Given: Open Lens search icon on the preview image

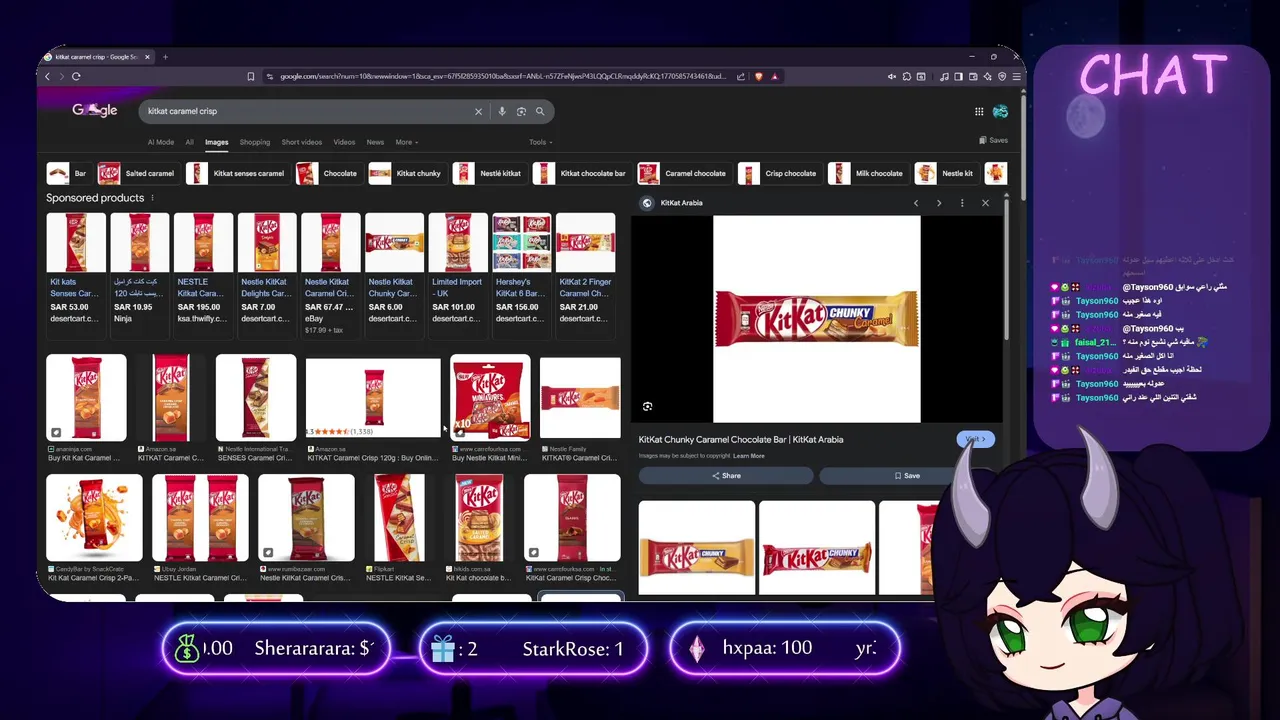Looking at the screenshot, I should click(648, 406).
